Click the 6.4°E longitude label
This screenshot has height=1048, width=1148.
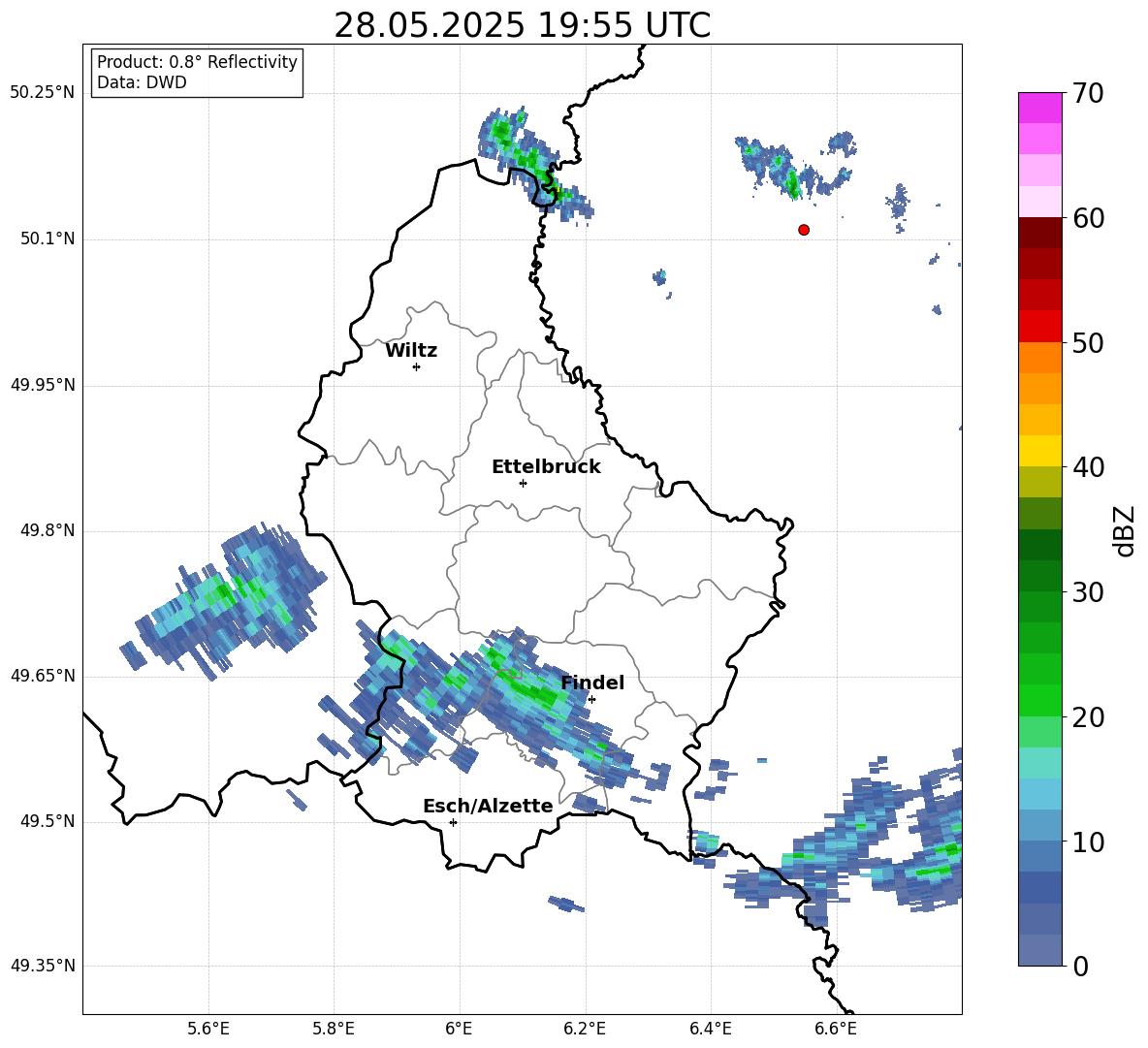pos(710,1029)
